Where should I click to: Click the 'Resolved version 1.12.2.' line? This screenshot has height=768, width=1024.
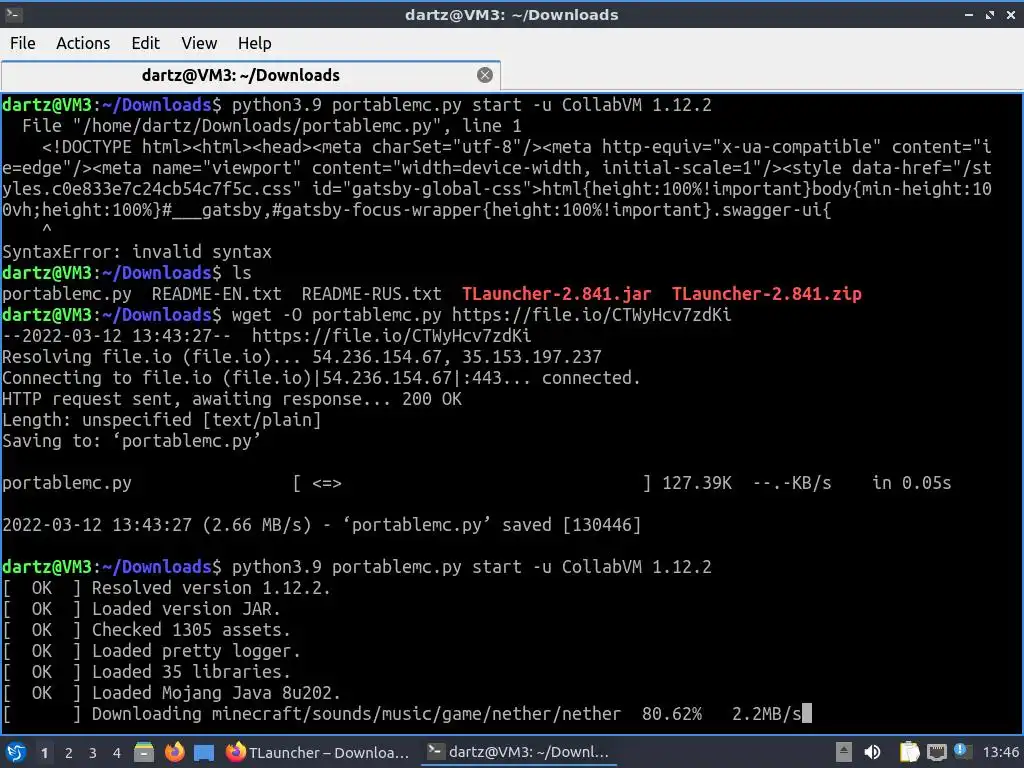pyautogui.click(x=211, y=588)
